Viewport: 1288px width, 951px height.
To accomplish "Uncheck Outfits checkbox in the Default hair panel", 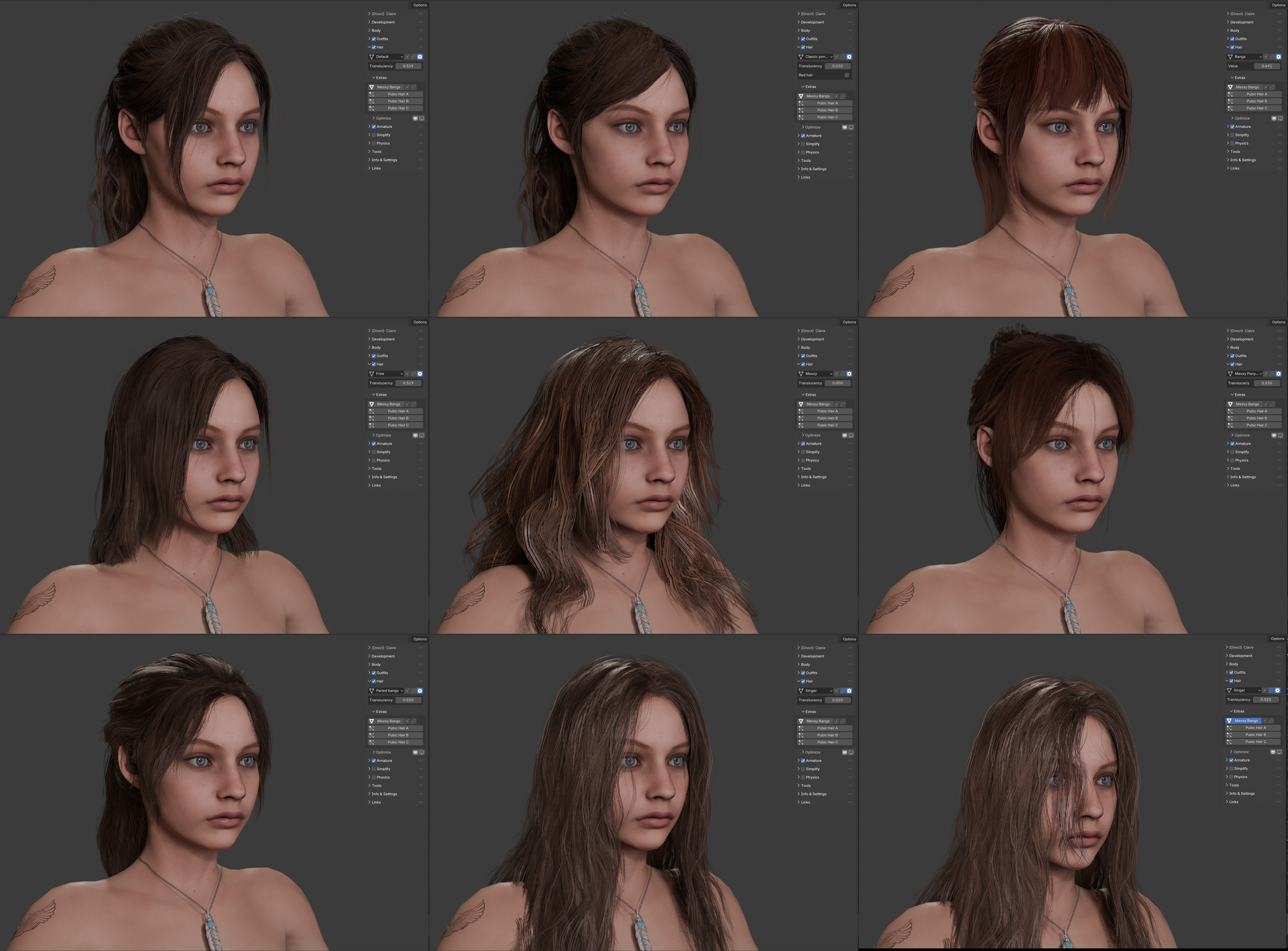I will (x=374, y=39).
